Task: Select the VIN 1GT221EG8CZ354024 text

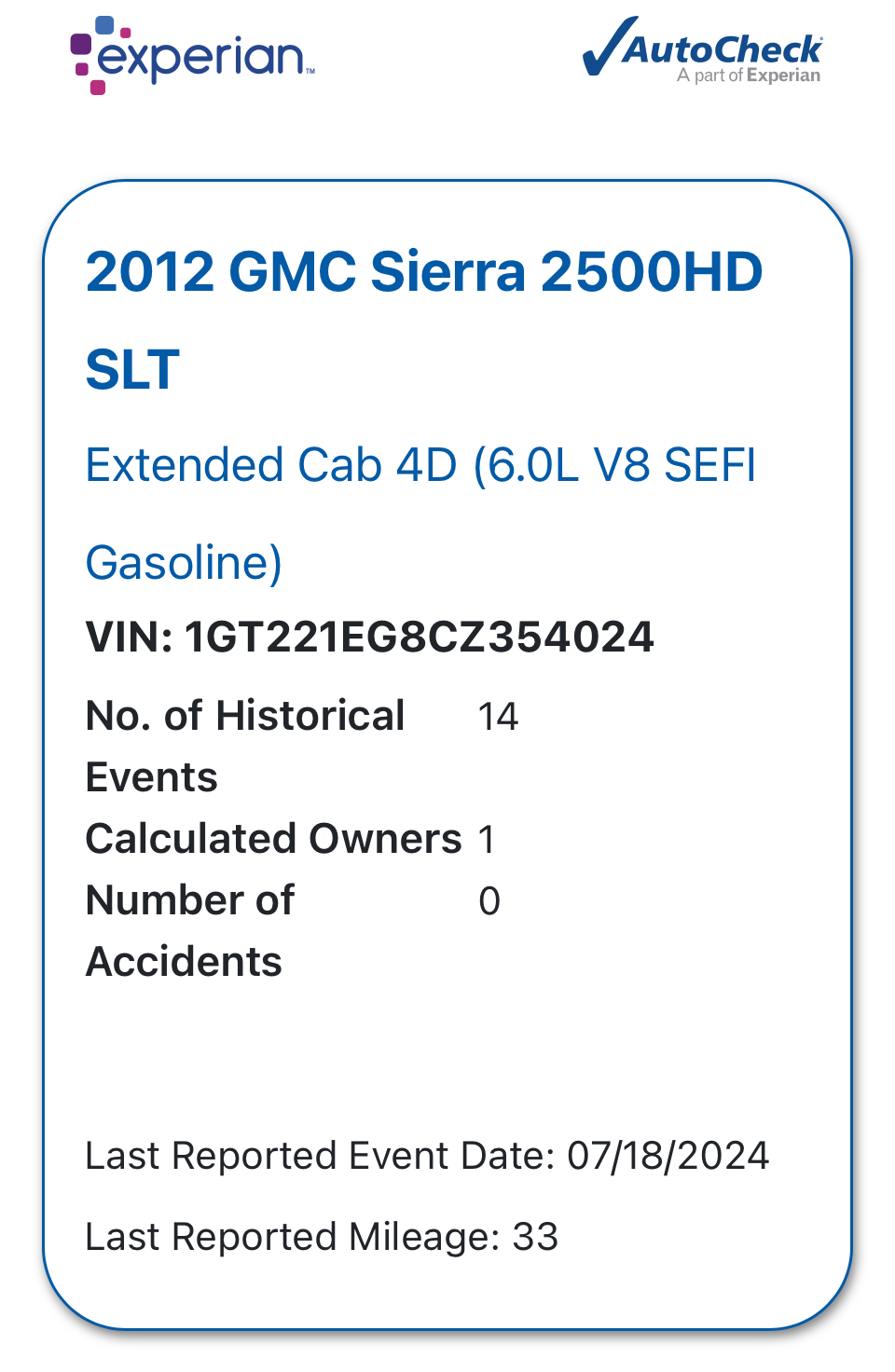Action: [370, 638]
